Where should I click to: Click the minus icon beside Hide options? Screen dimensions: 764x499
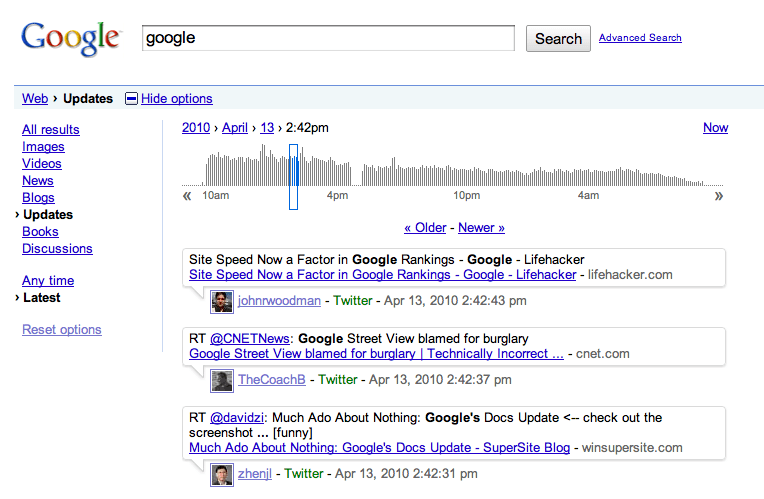pos(132,99)
